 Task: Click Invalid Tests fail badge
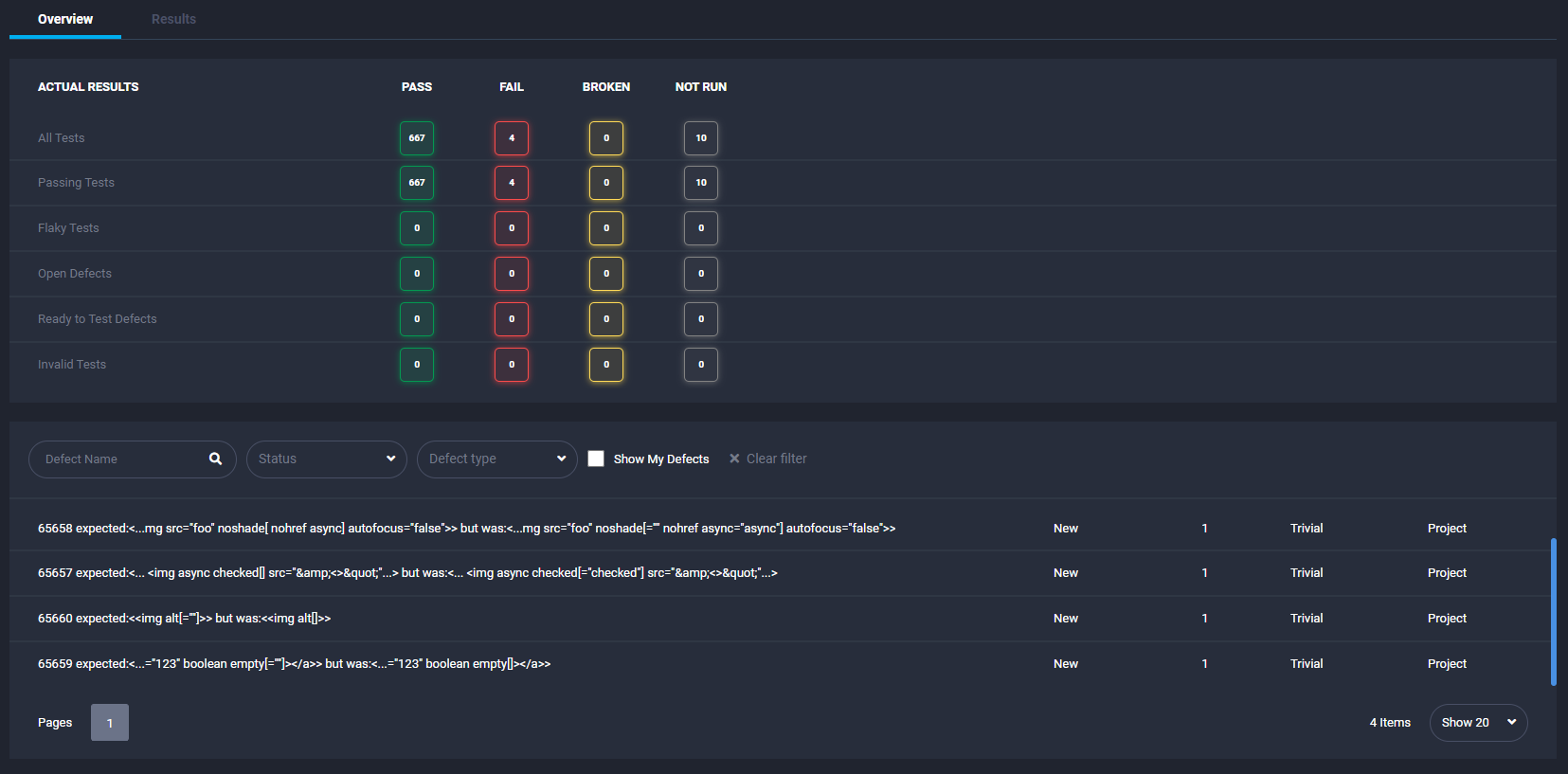coord(512,365)
